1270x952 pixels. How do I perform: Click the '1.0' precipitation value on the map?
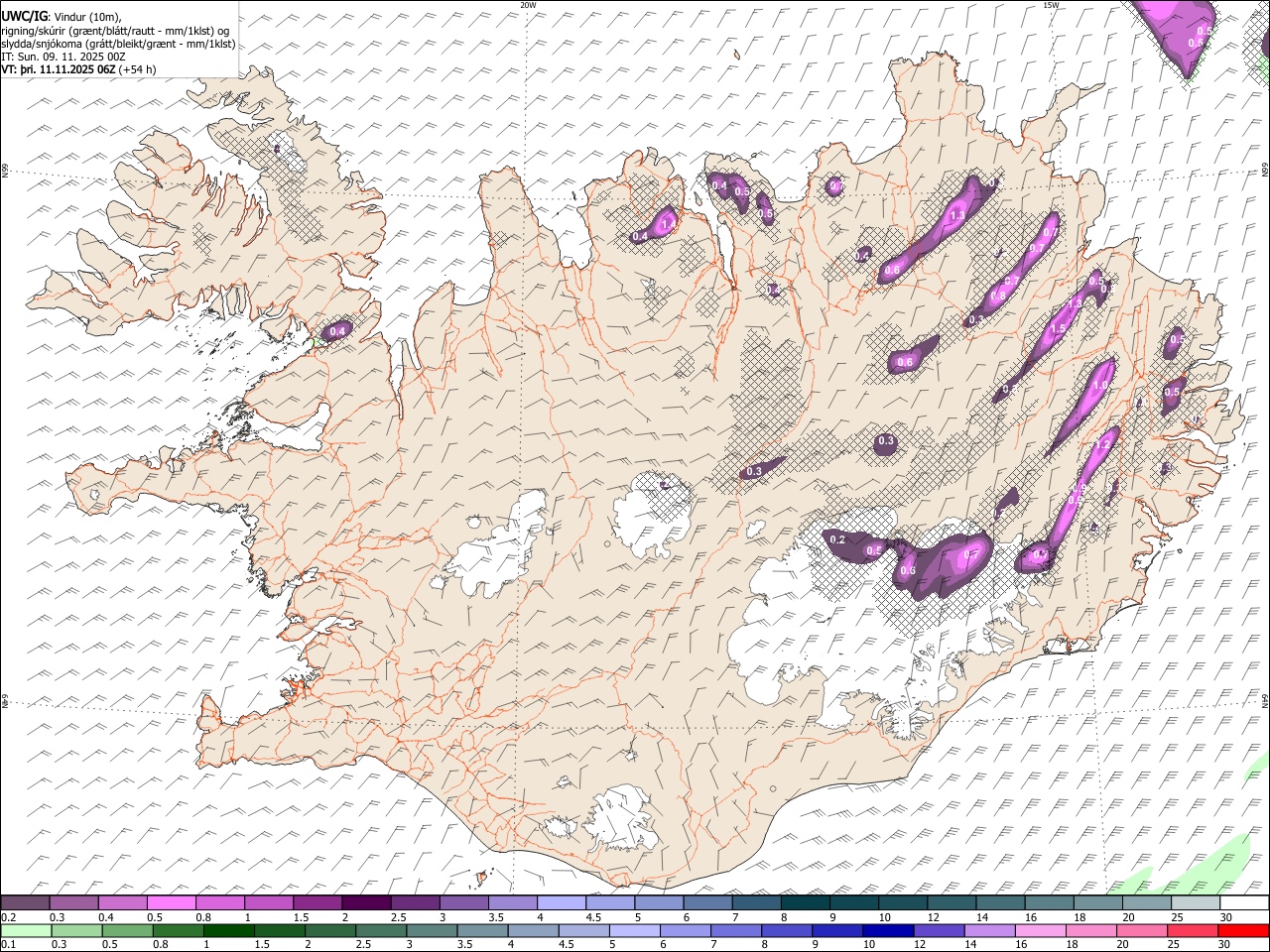pyautogui.click(x=1100, y=386)
